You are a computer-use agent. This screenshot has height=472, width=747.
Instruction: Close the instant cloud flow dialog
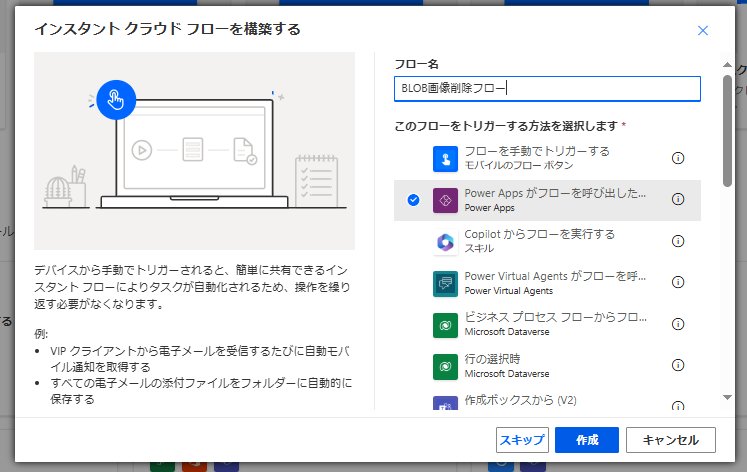pos(702,30)
